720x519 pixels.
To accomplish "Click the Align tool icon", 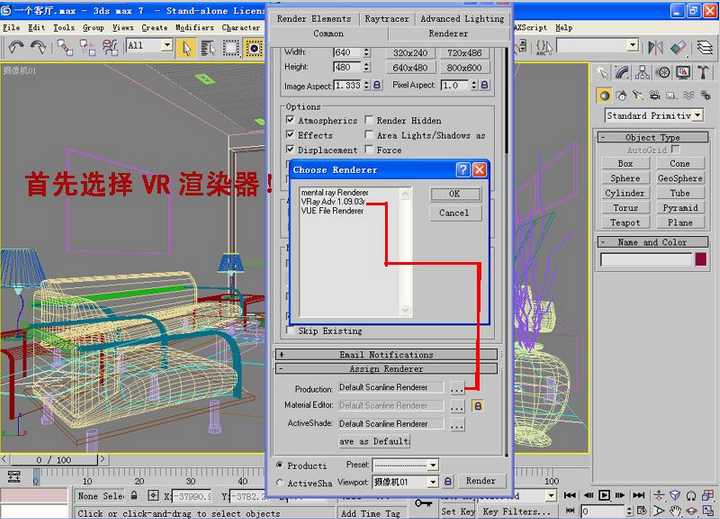I will [678, 47].
